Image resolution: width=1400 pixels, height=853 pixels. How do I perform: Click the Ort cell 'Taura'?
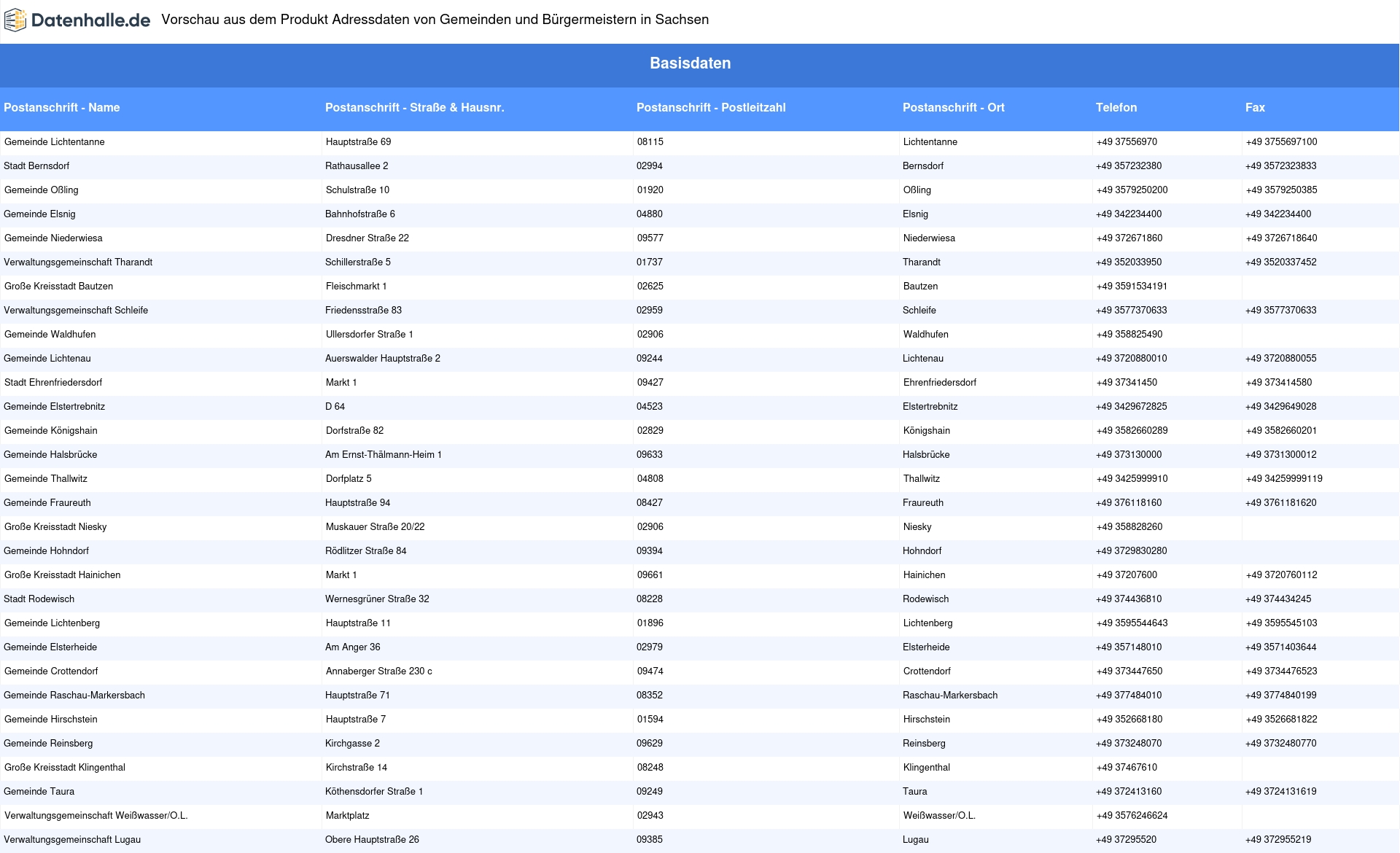(x=914, y=792)
